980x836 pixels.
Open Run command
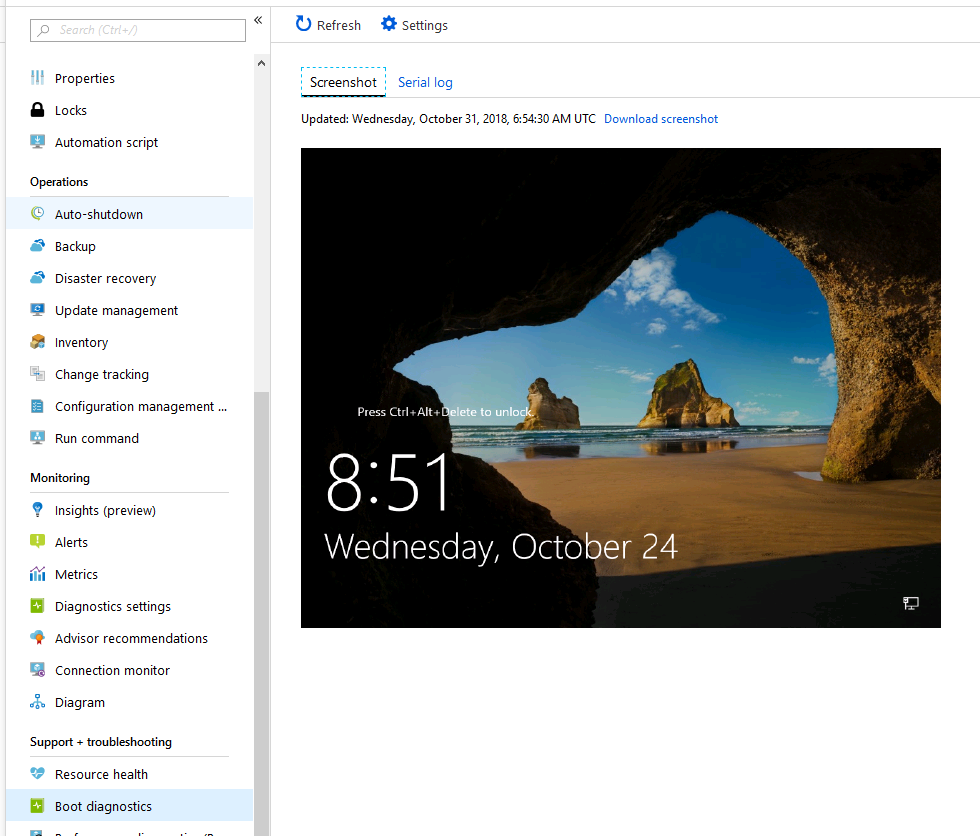pos(94,438)
